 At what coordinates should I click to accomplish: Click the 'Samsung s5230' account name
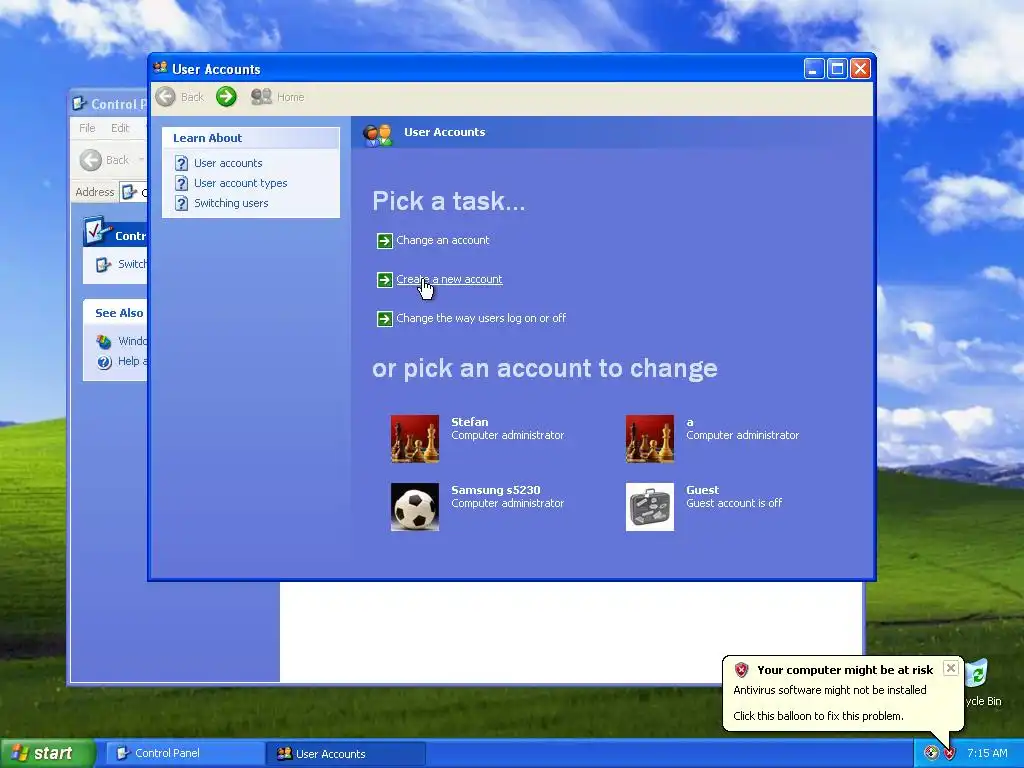point(496,490)
